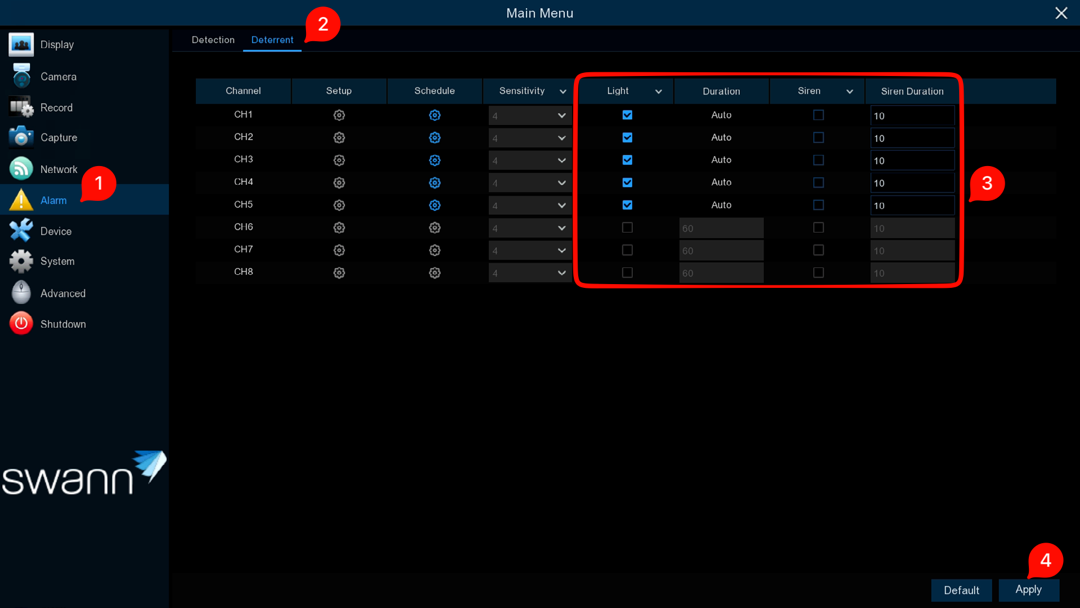Viewport: 1080px width, 608px height.
Task: Check the CH5 Siren checkbox
Action: click(x=818, y=205)
